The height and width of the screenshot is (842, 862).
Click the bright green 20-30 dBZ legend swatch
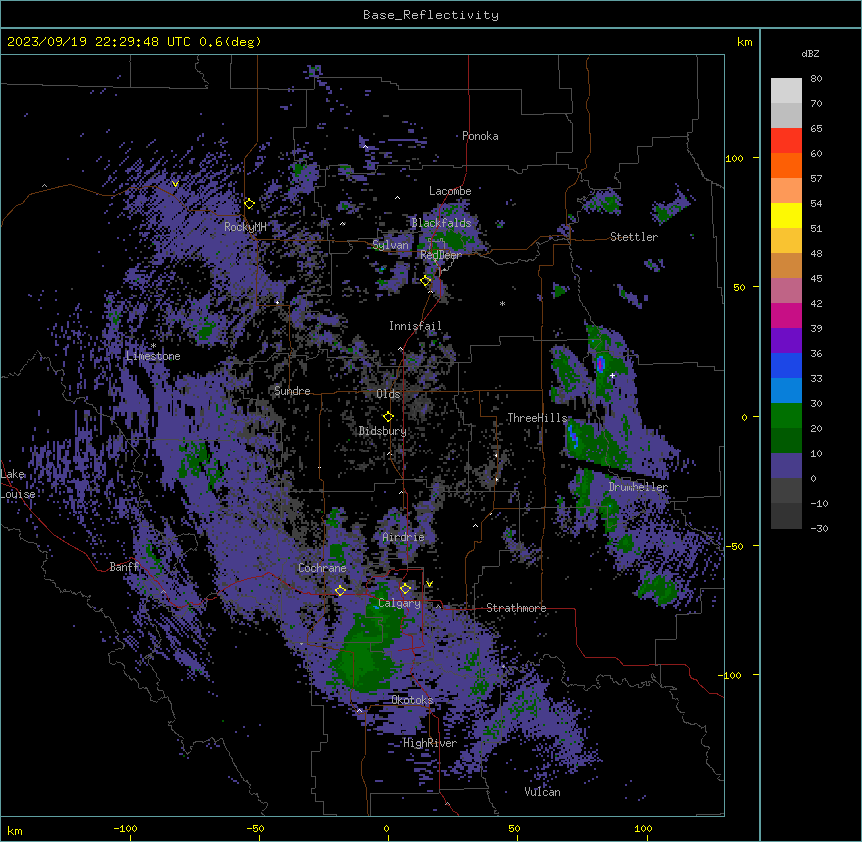point(786,416)
